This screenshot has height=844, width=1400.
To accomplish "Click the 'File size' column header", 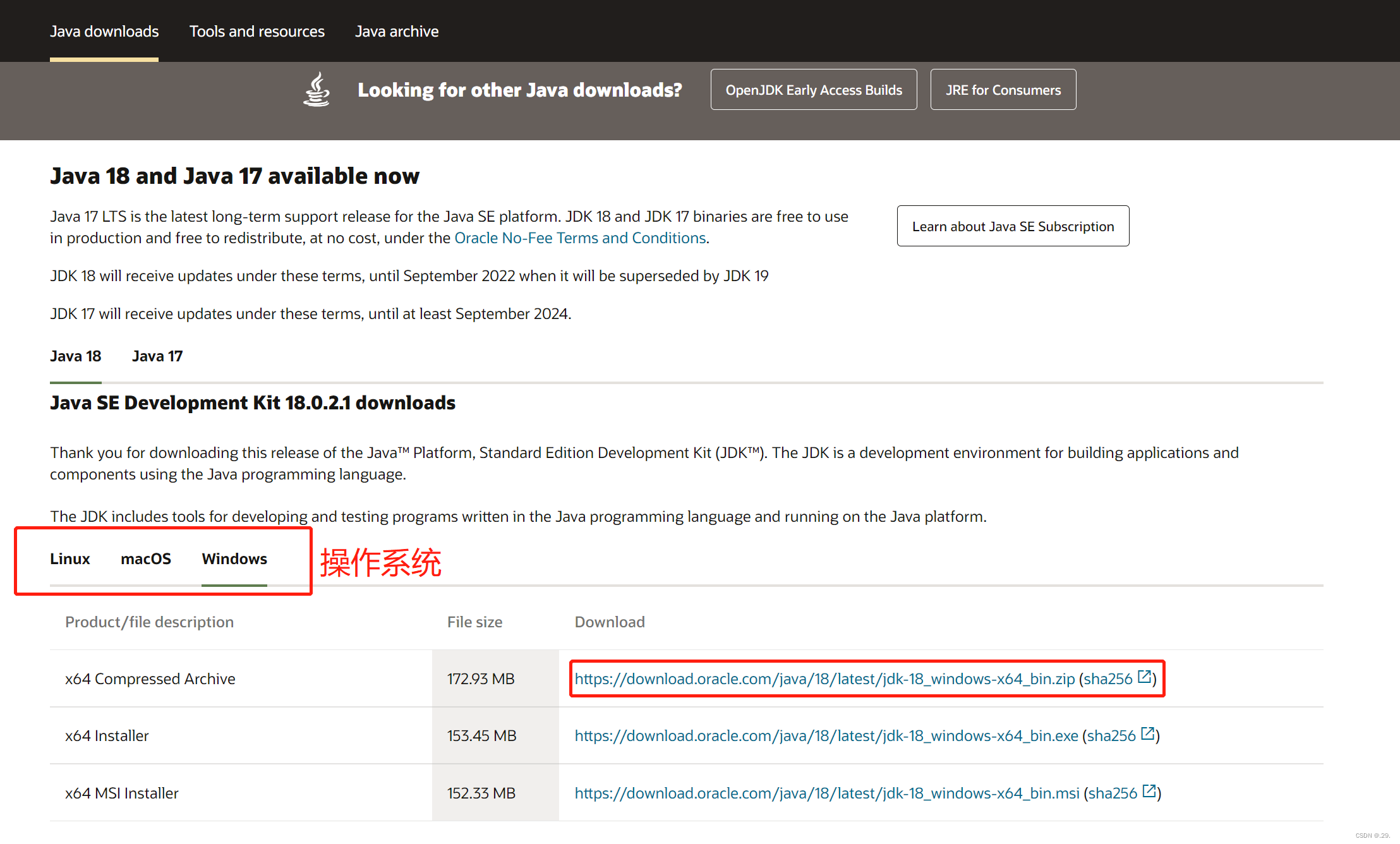I will [474, 622].
